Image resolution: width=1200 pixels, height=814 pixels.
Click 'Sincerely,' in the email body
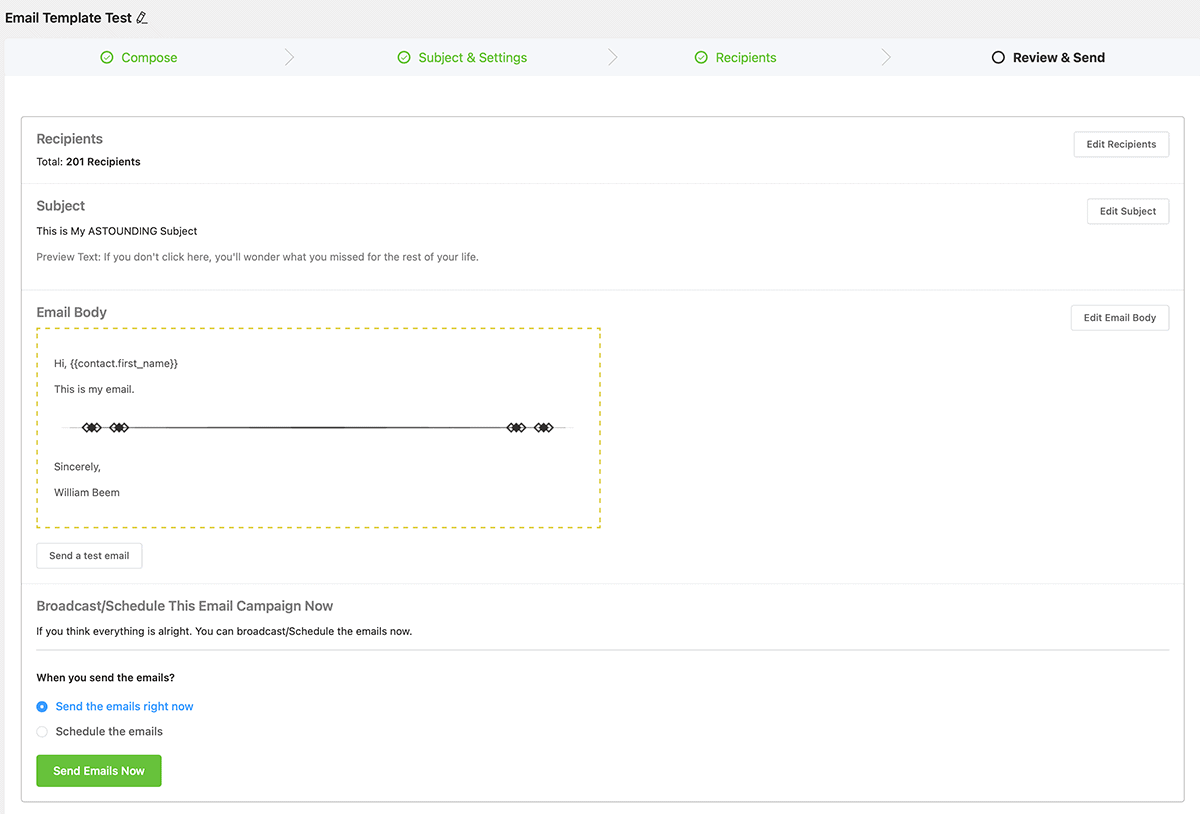[x=77, y=467]
